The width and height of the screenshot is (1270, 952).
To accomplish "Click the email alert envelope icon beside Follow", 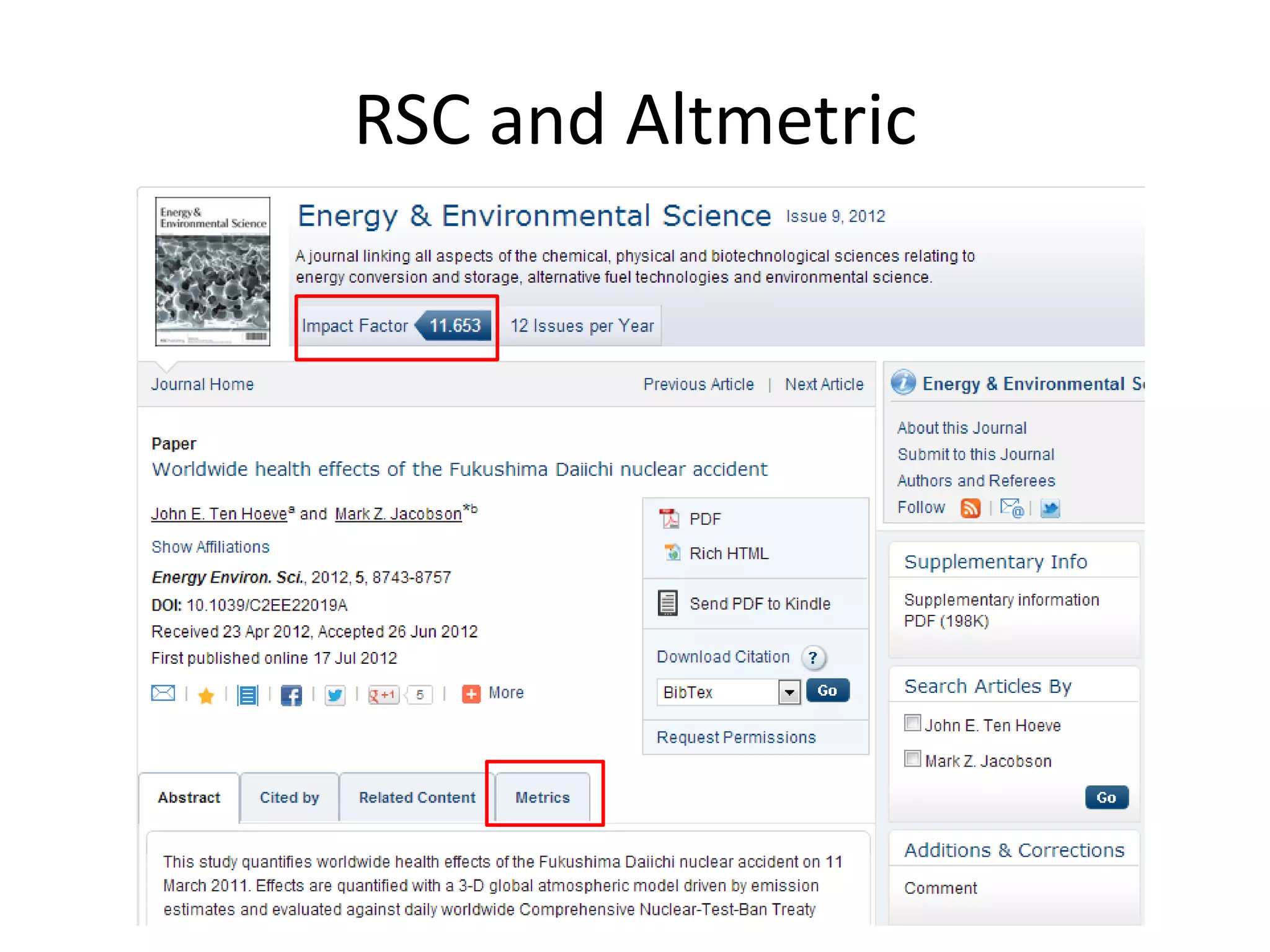I will tap(1011, 508).
